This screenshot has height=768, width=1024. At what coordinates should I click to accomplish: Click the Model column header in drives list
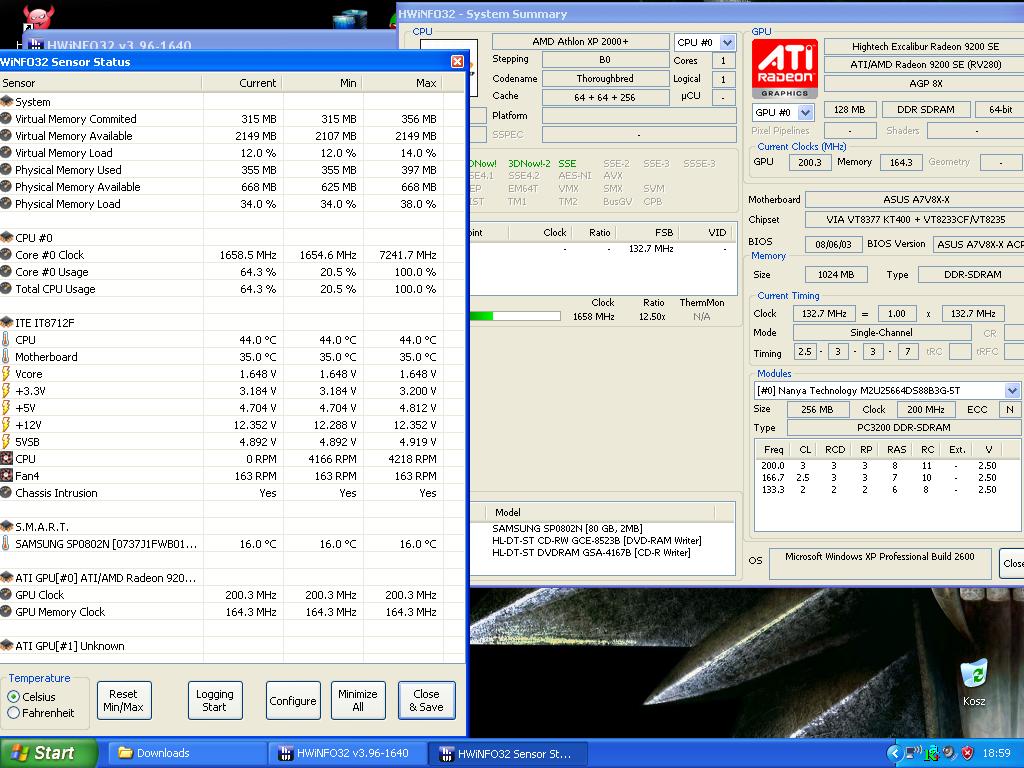tap(600, 512)
